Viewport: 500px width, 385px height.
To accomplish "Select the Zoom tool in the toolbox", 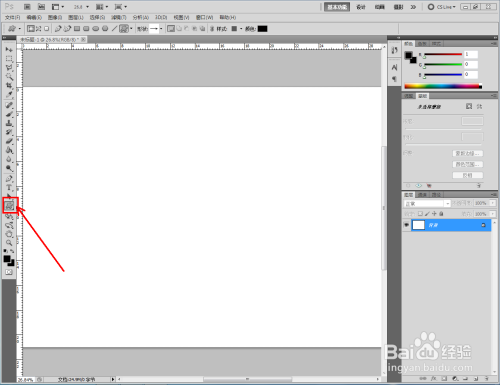I will [x=9, y=243].
